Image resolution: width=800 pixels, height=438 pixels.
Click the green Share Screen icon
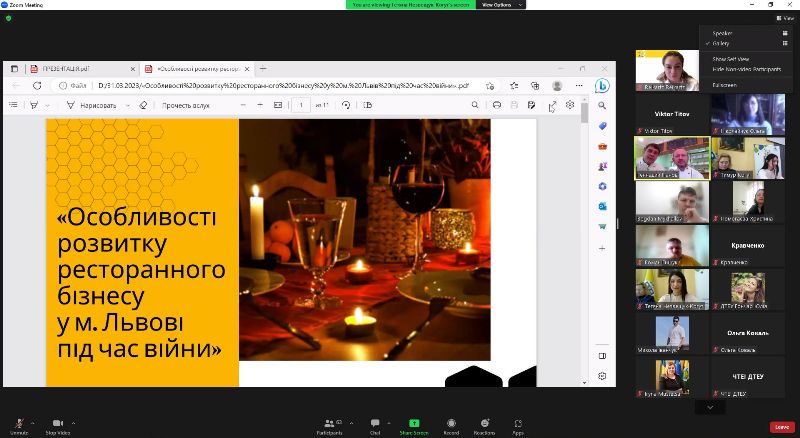[414, 423]
